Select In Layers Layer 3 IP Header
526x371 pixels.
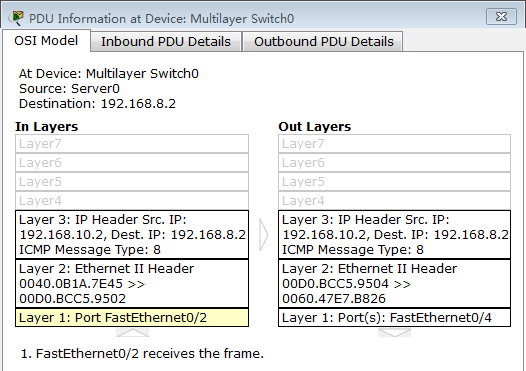(x=132, y=234)
